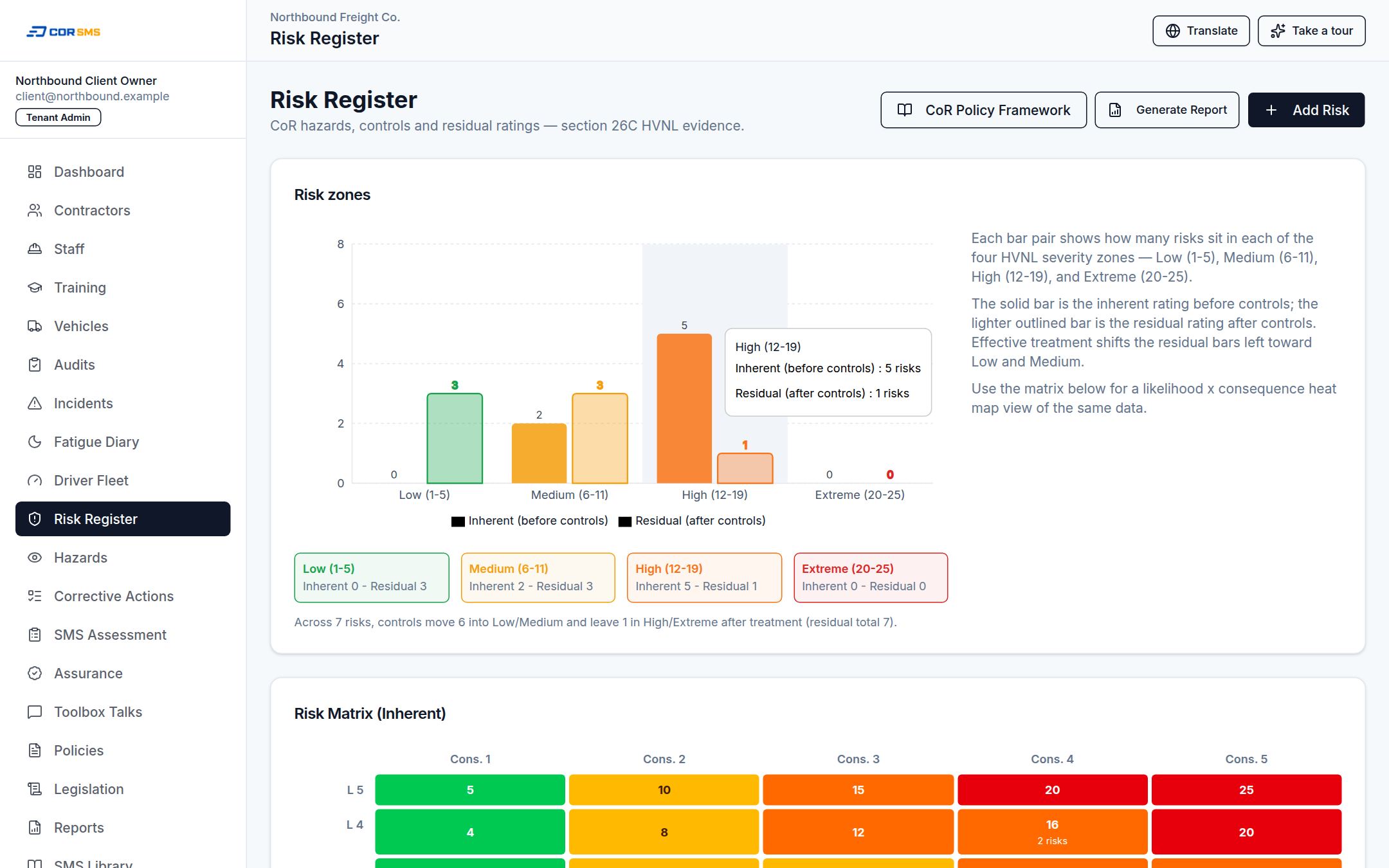
Task: Toggle Residual (after controls) legend entry
Action: pos(692,521)
